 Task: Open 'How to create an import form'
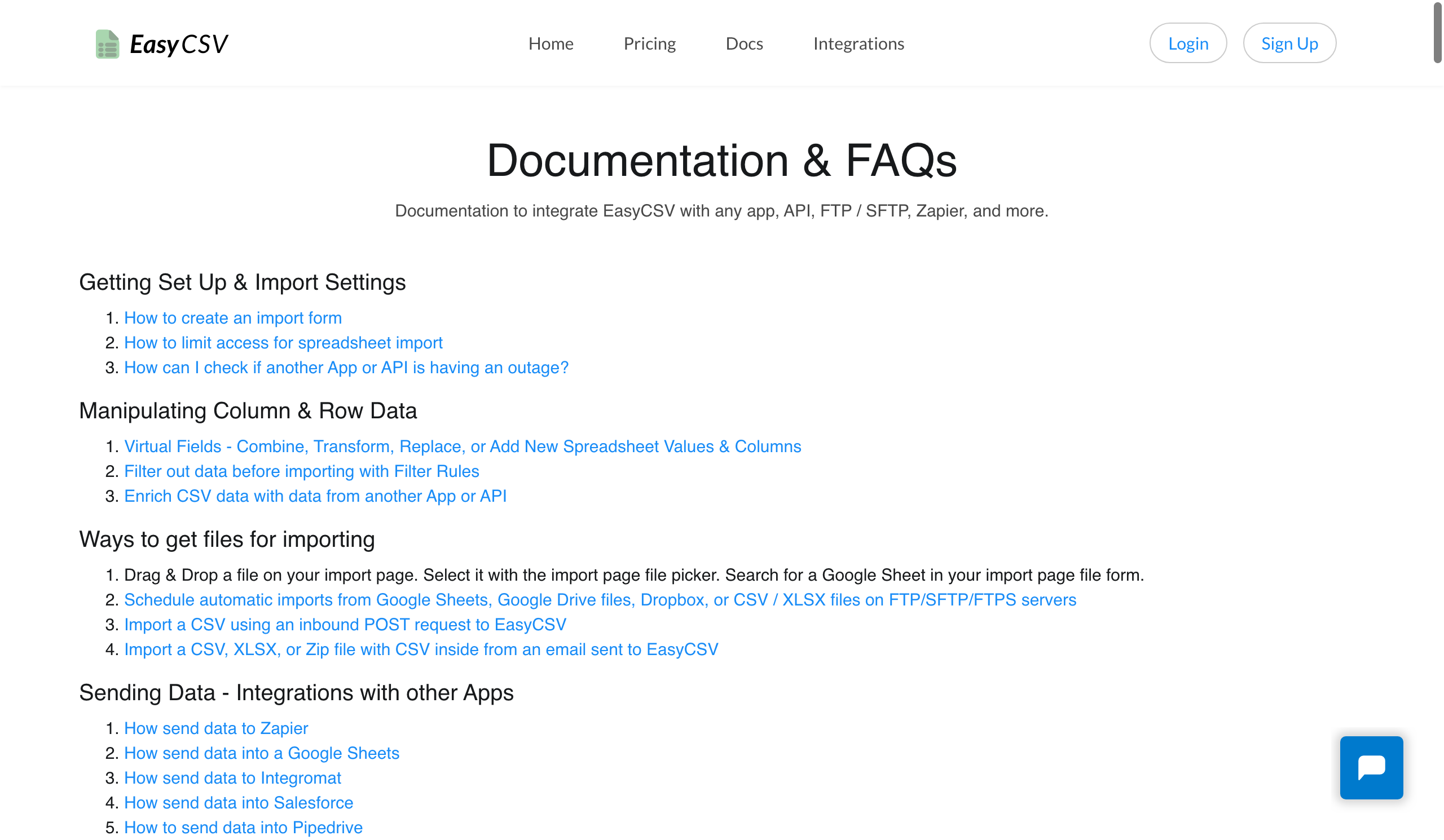point(232,318)
